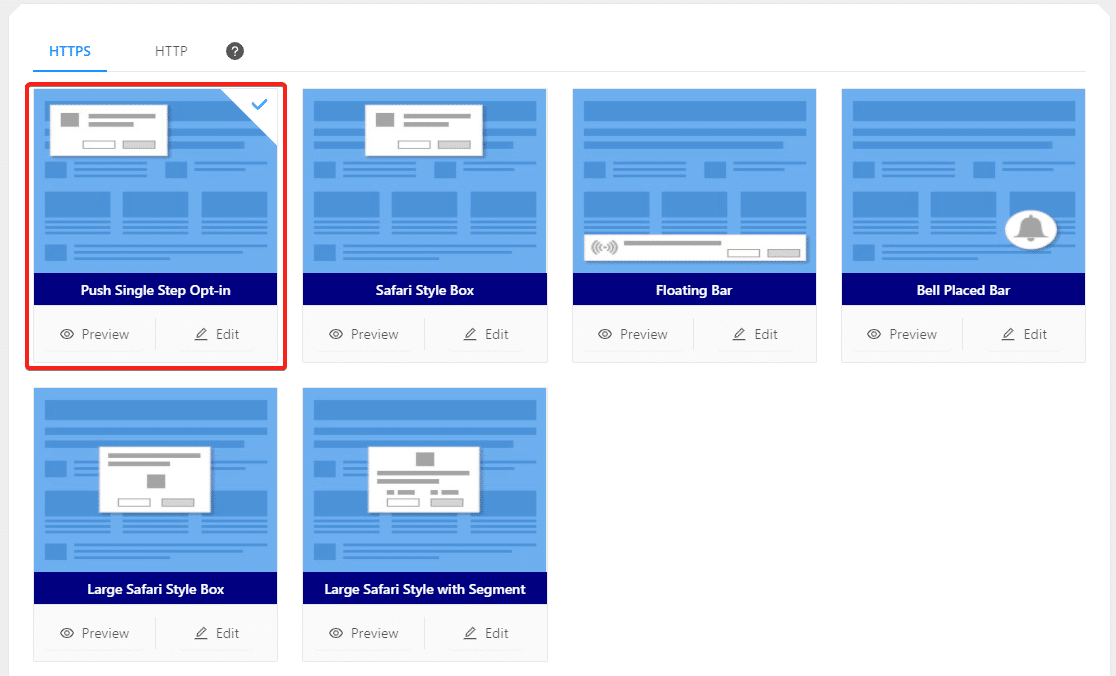Select the HTTPS tab
Viewport: 1116px width, 676px height.
pos(69,51)
